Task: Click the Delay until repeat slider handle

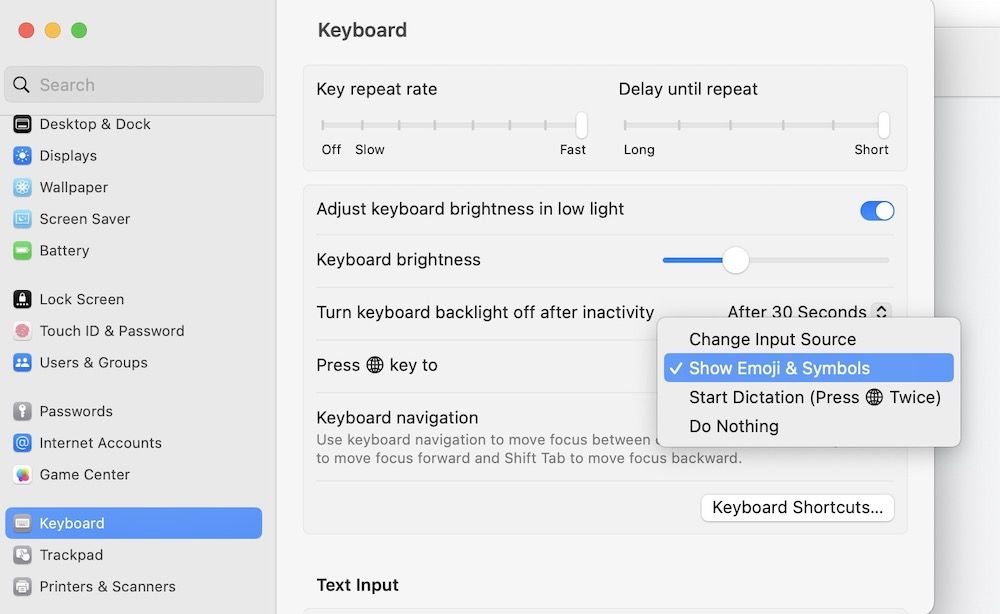Action: [x=884, y=126]
